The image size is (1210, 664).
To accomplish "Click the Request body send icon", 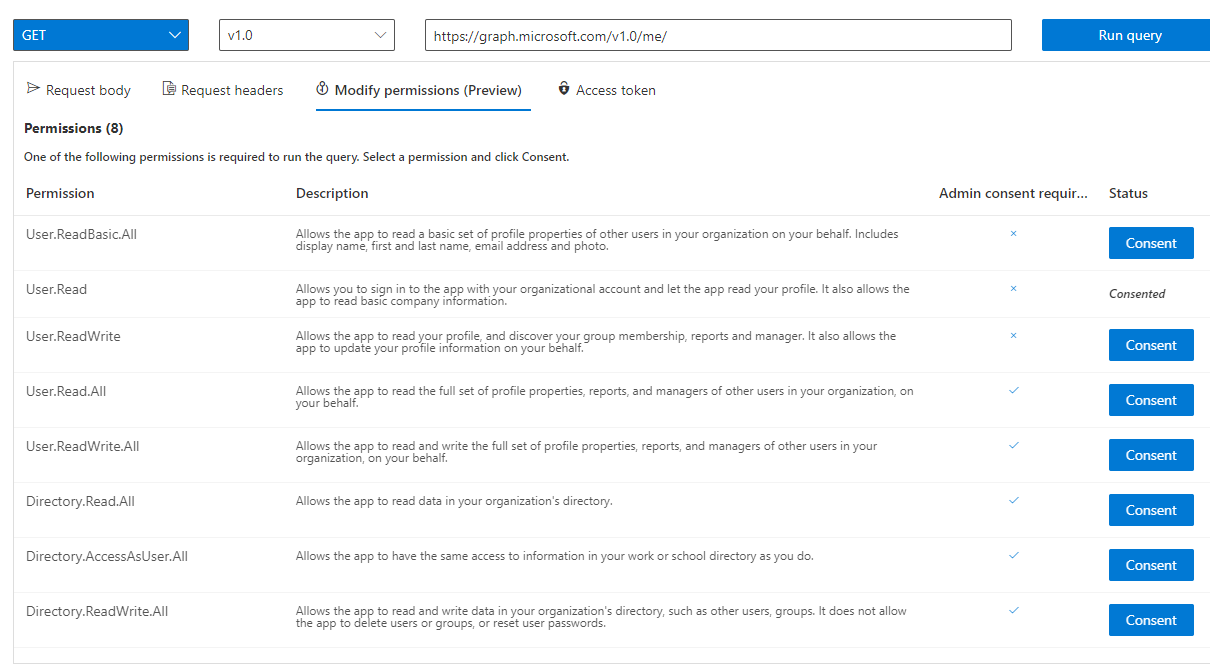I will [x=33, y=89].
